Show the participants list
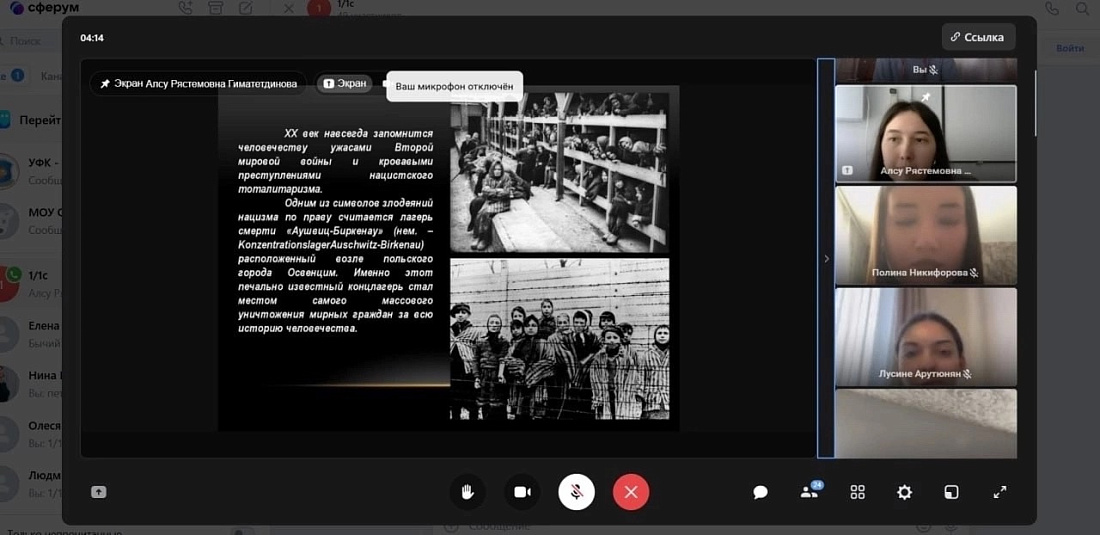Viewport: 1100px width, 535px height. click(x=810, y=492)
